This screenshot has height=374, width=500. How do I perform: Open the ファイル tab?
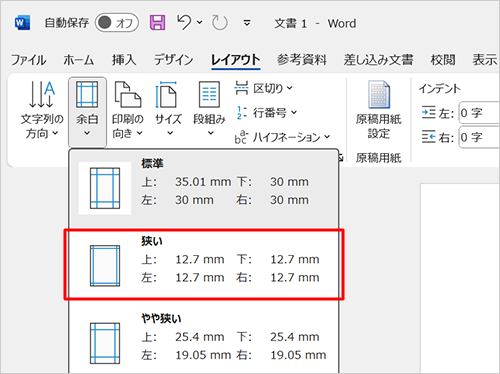click(x=28, y=60)
